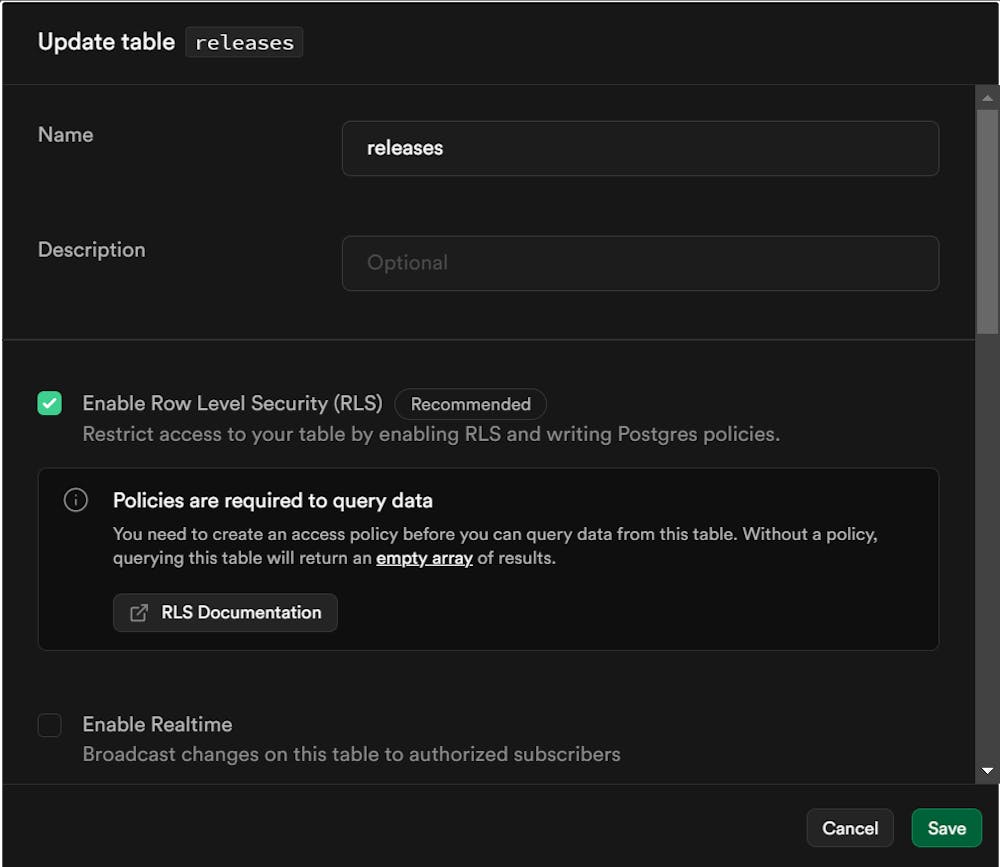Click the 'Enable Row Level Security (RLS)' label
Viewport: 1000px width, 867px height.
point(232,403)
